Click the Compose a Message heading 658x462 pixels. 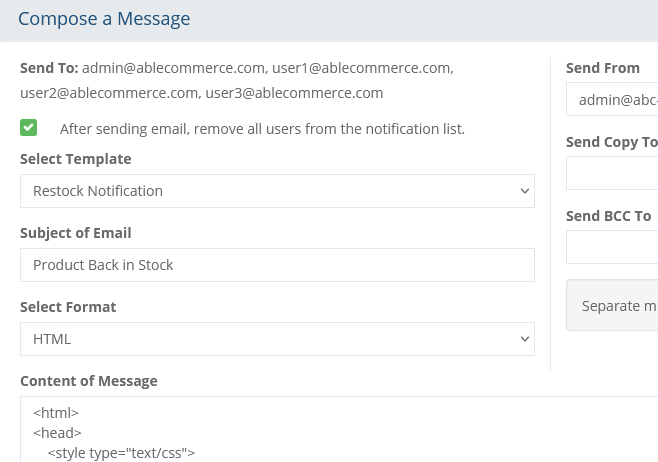click(104, 19)
